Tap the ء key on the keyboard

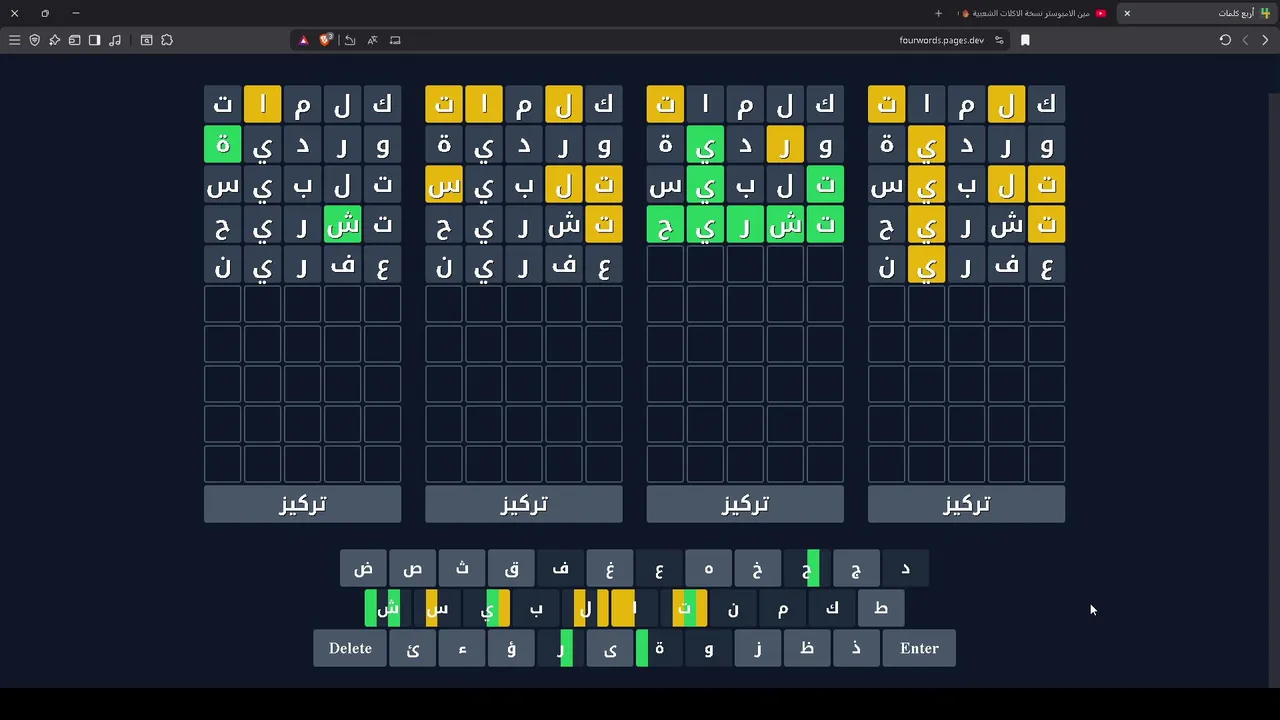click(462, 648)
